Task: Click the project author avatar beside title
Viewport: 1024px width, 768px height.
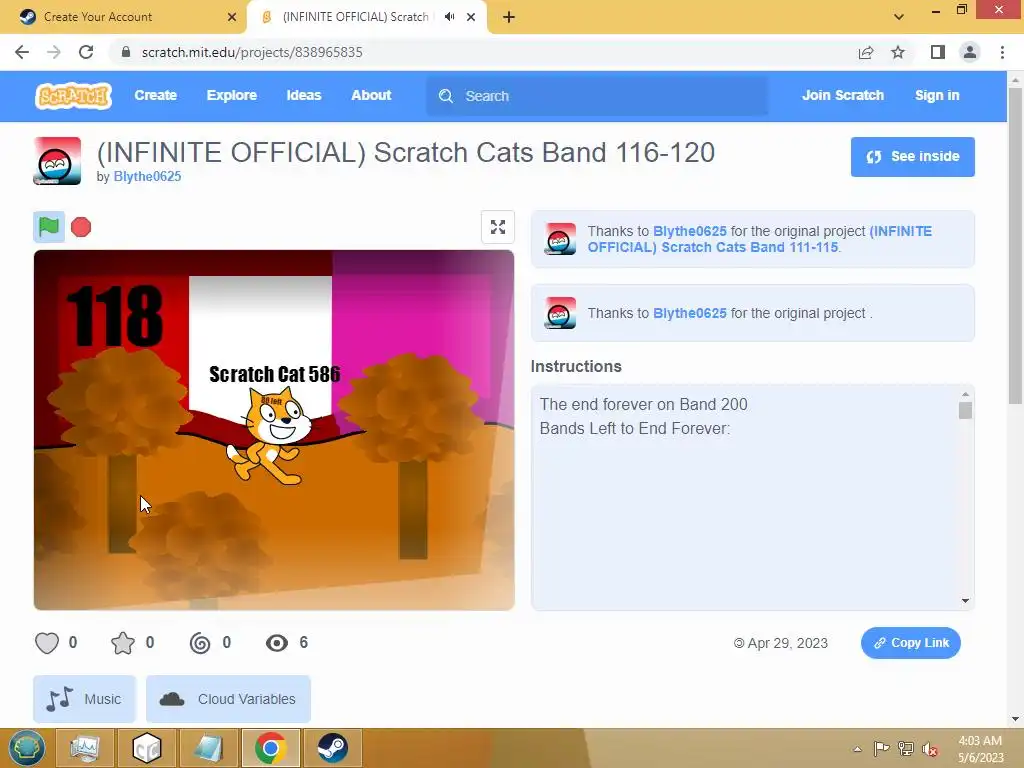Action: 57,161
